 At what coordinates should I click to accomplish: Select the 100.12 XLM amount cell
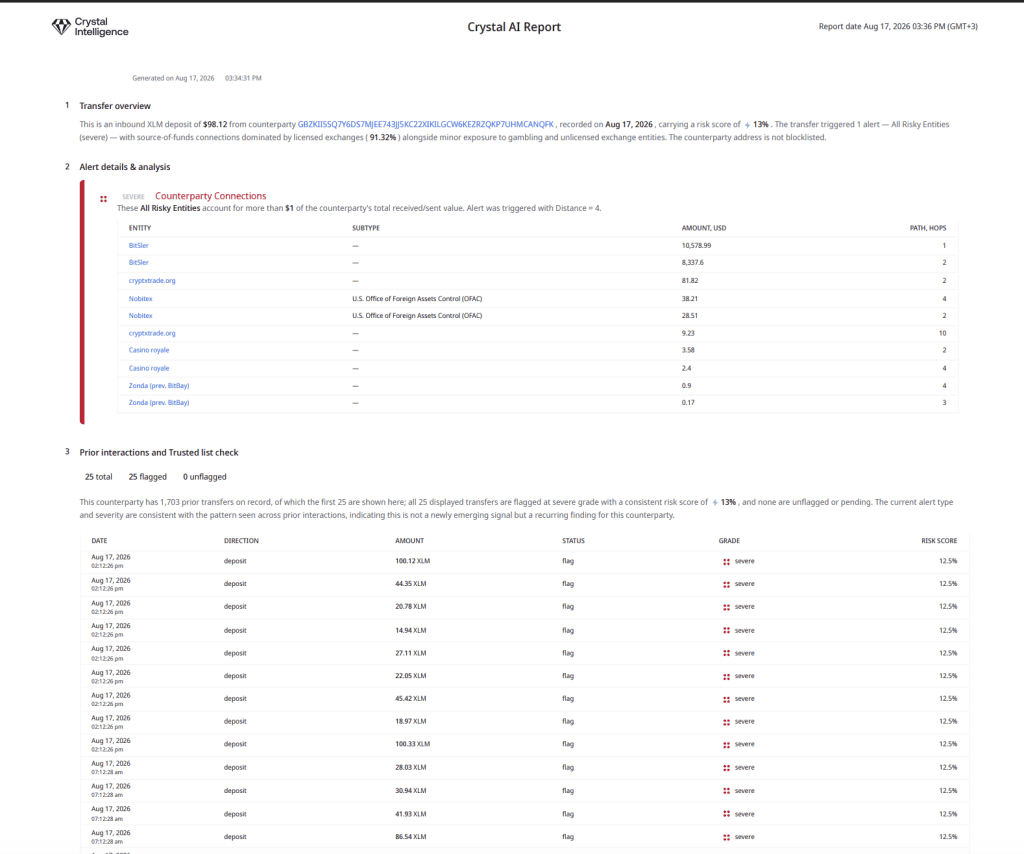(412, 561)
